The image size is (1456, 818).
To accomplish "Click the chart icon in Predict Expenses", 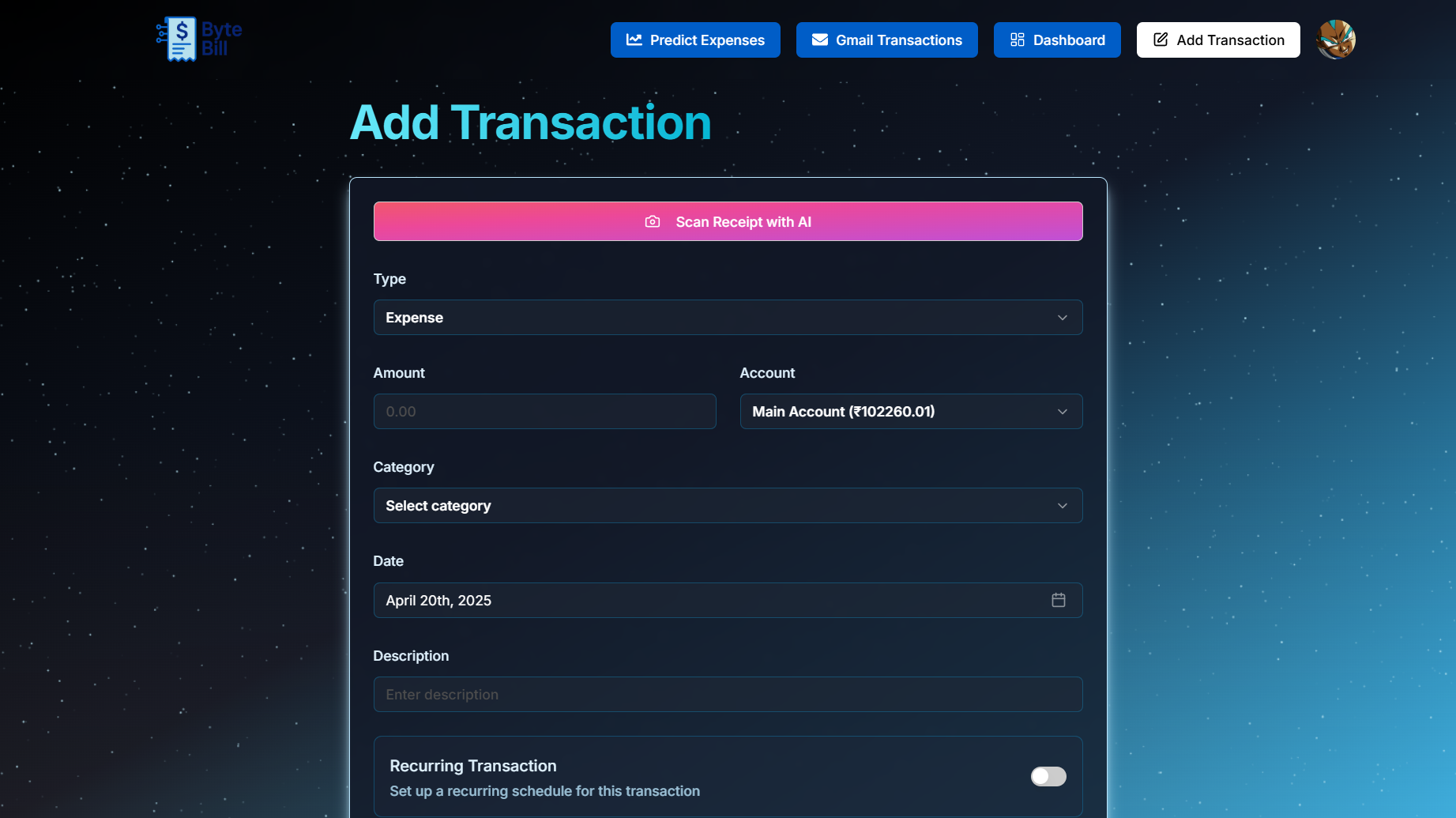I will [634, 40].
